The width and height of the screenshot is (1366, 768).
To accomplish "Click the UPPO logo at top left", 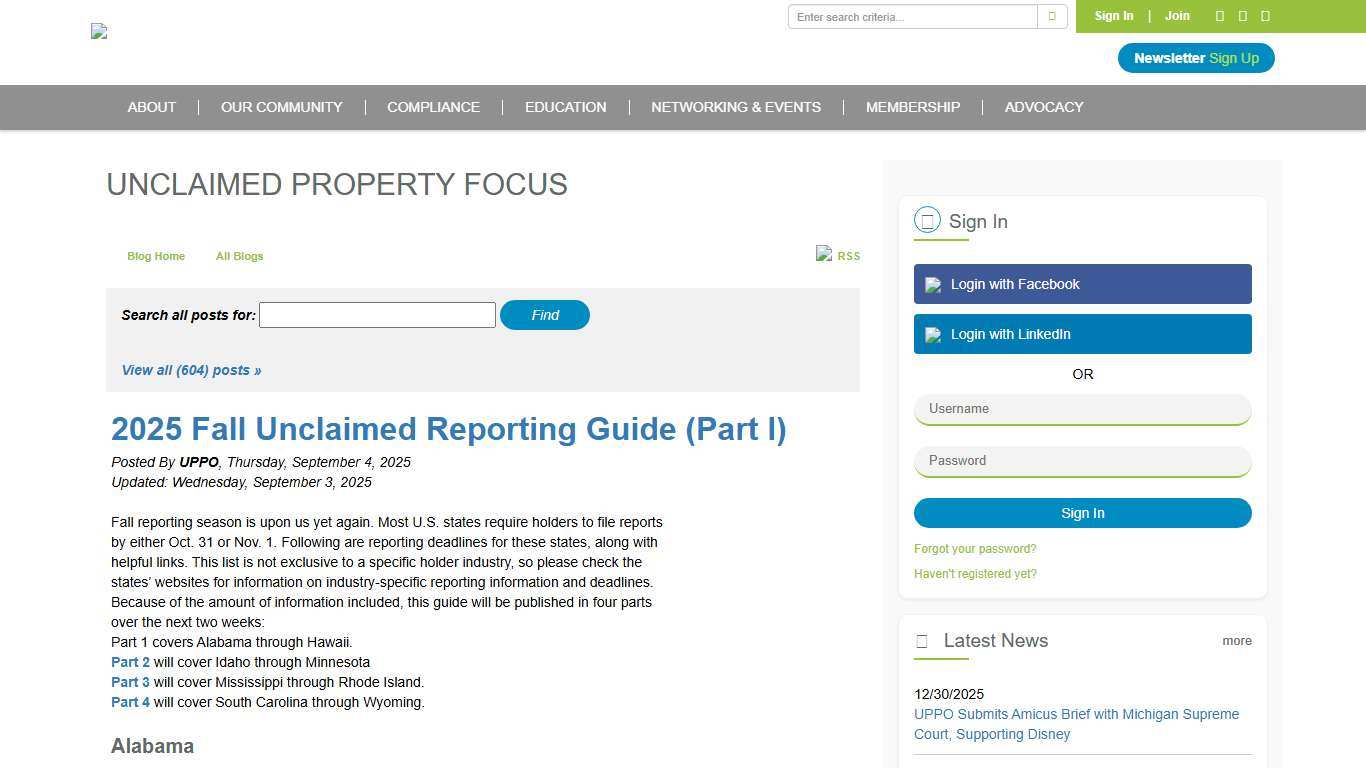I will click(x=98, y=31).
